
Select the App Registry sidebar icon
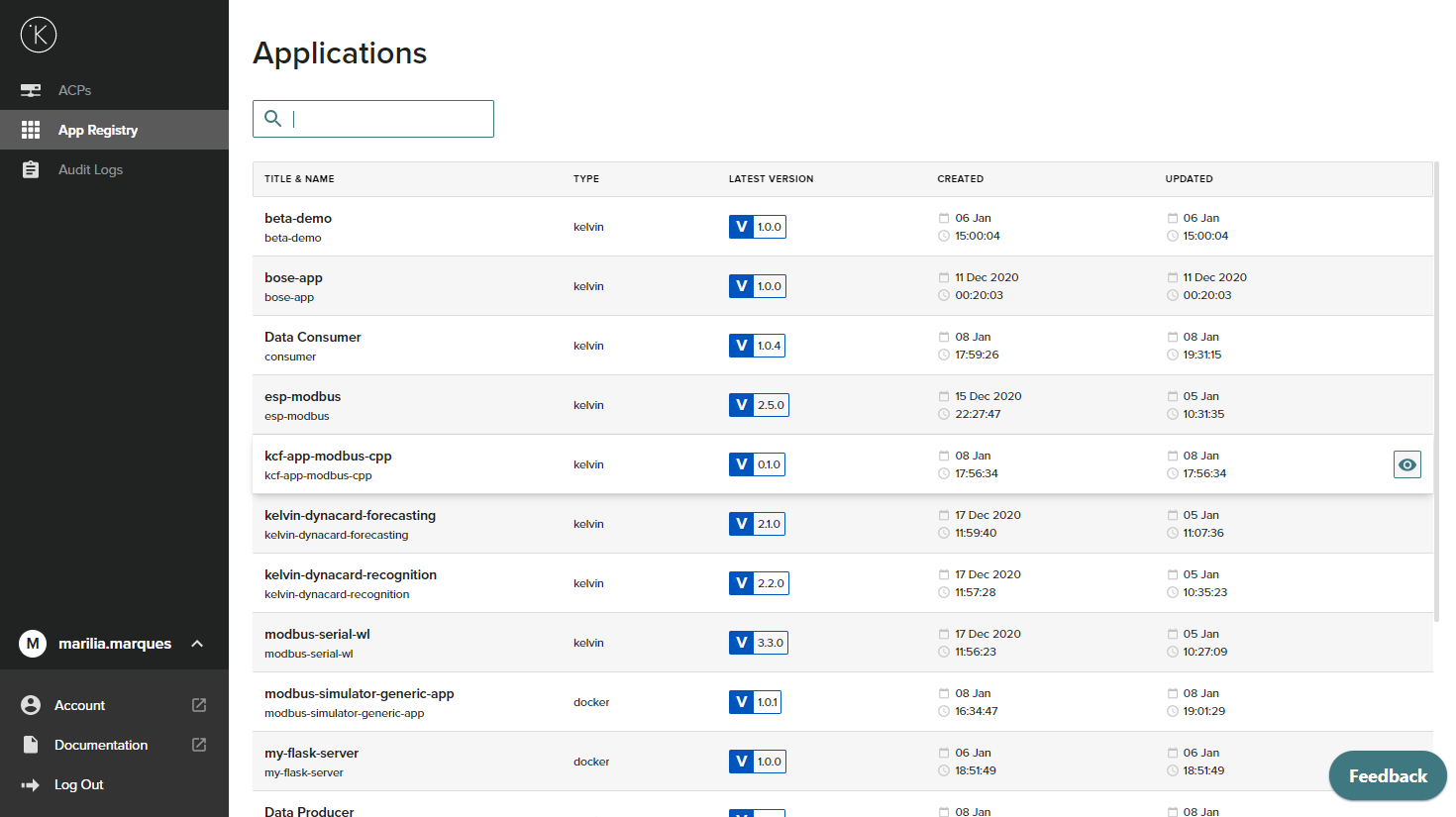[x=31, y=130]
